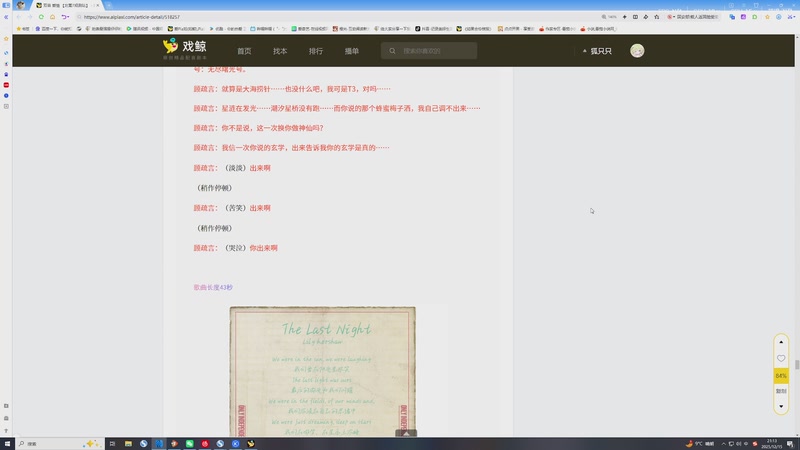Viewport: 800px width, 450px height.
Task: Click the browser forward arrow
Action: 30,17
